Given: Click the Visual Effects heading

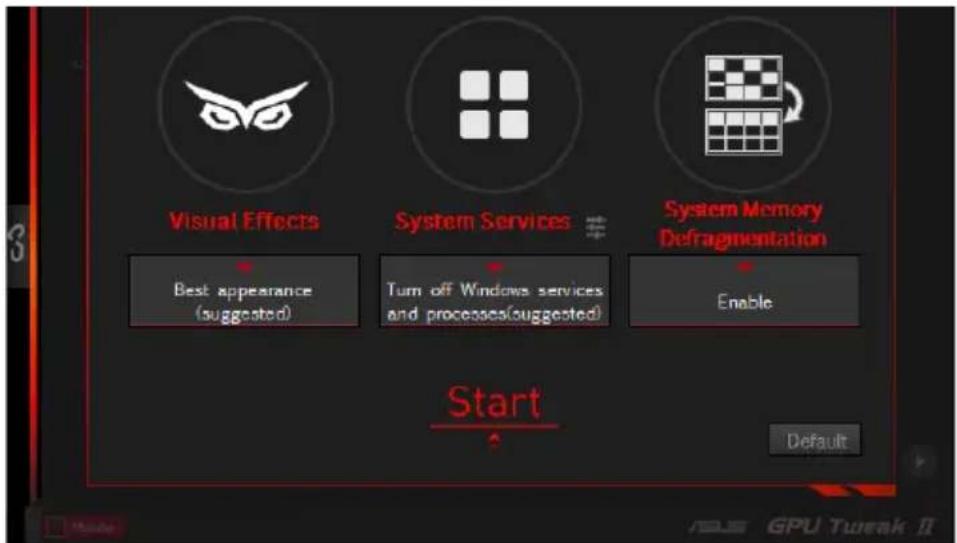Looking at the screenshot, I should tap(244, 221).
